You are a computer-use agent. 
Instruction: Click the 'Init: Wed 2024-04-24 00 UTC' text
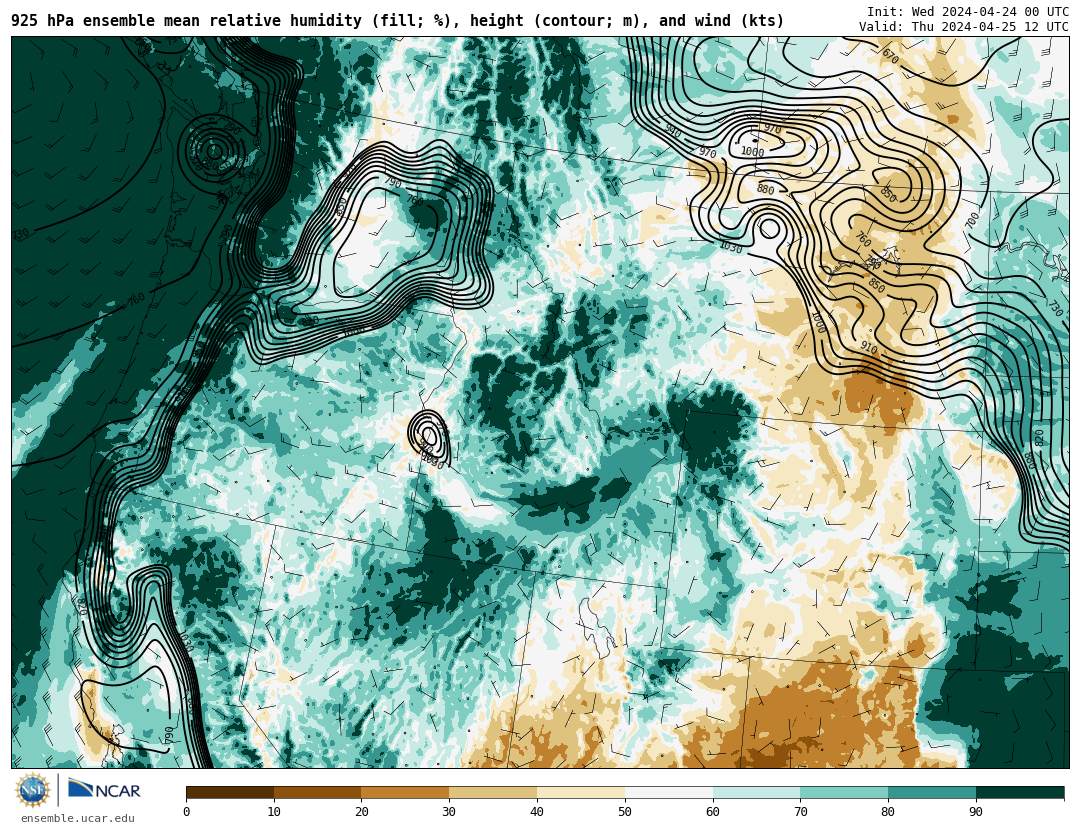968,12
